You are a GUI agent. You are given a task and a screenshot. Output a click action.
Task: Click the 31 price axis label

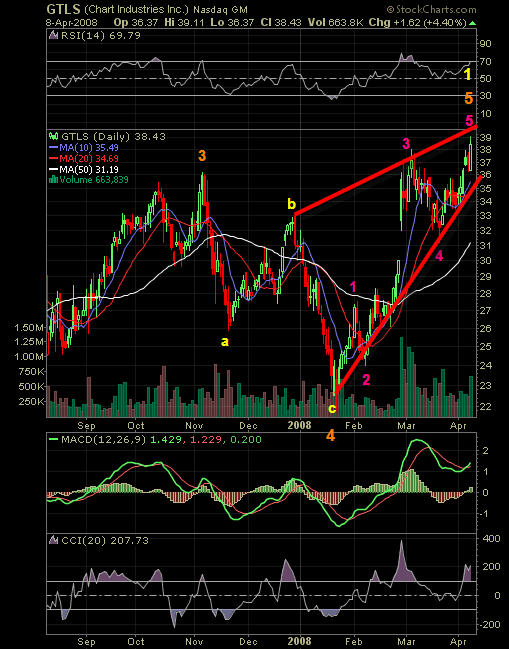pyautogui.click(x=486, y=245)
